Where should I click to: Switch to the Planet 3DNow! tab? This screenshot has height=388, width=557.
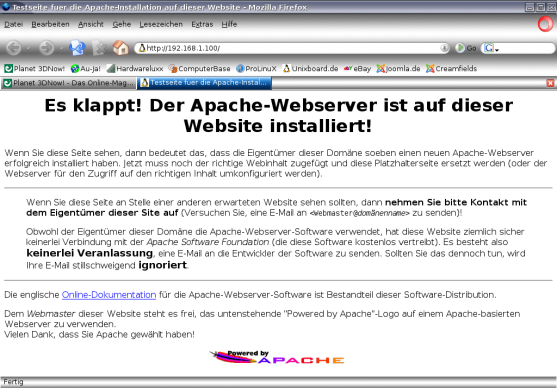[x=68, y=83]
